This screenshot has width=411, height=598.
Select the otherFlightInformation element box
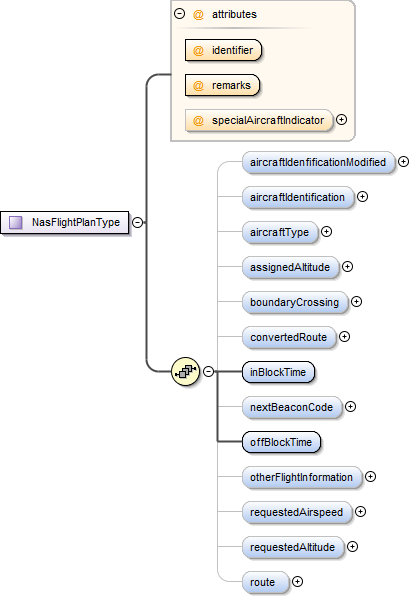(302, 477)
